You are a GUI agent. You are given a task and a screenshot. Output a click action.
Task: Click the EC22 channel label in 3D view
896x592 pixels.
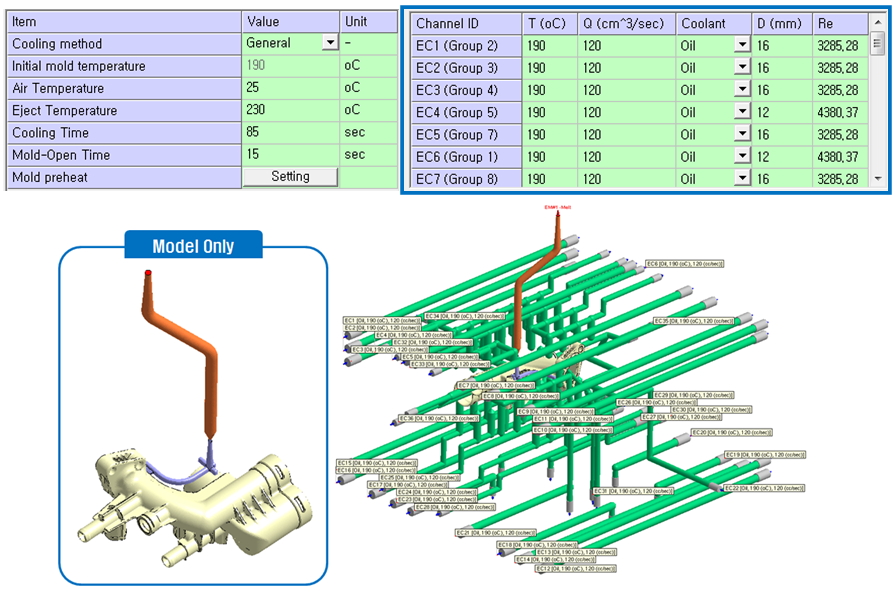[x=764, y=488]
